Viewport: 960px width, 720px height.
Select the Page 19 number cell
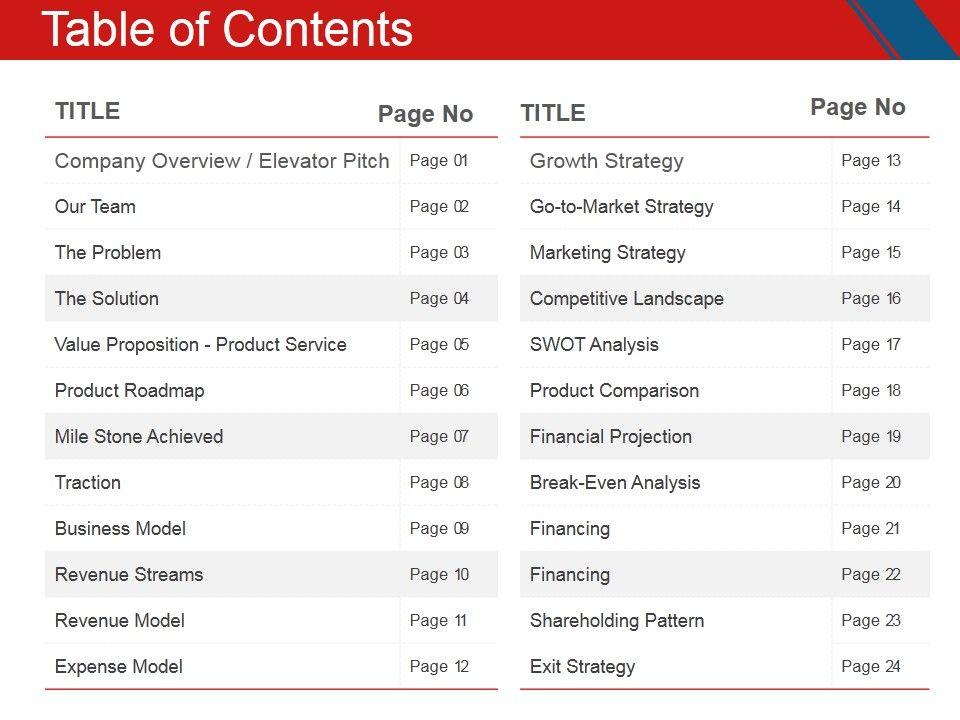point(871,437)
